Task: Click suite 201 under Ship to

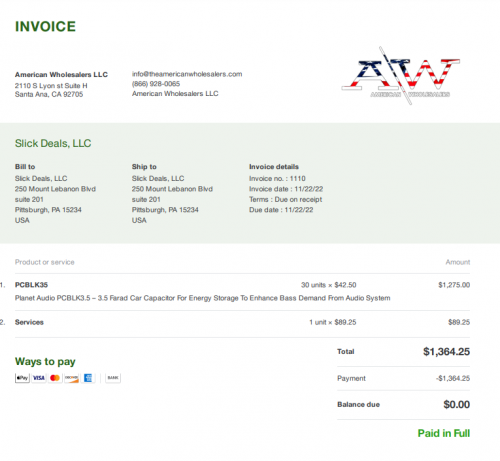Action: (x=146, y=200)
